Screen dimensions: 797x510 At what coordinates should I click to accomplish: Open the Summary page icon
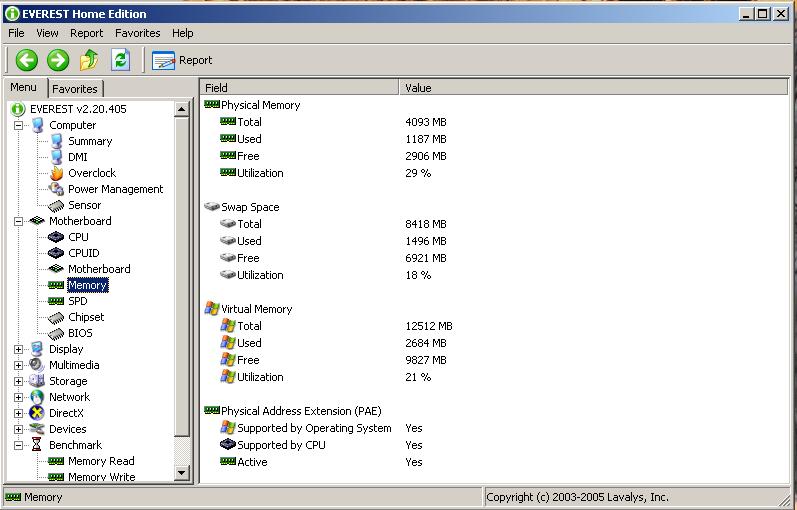click(56, 141)
